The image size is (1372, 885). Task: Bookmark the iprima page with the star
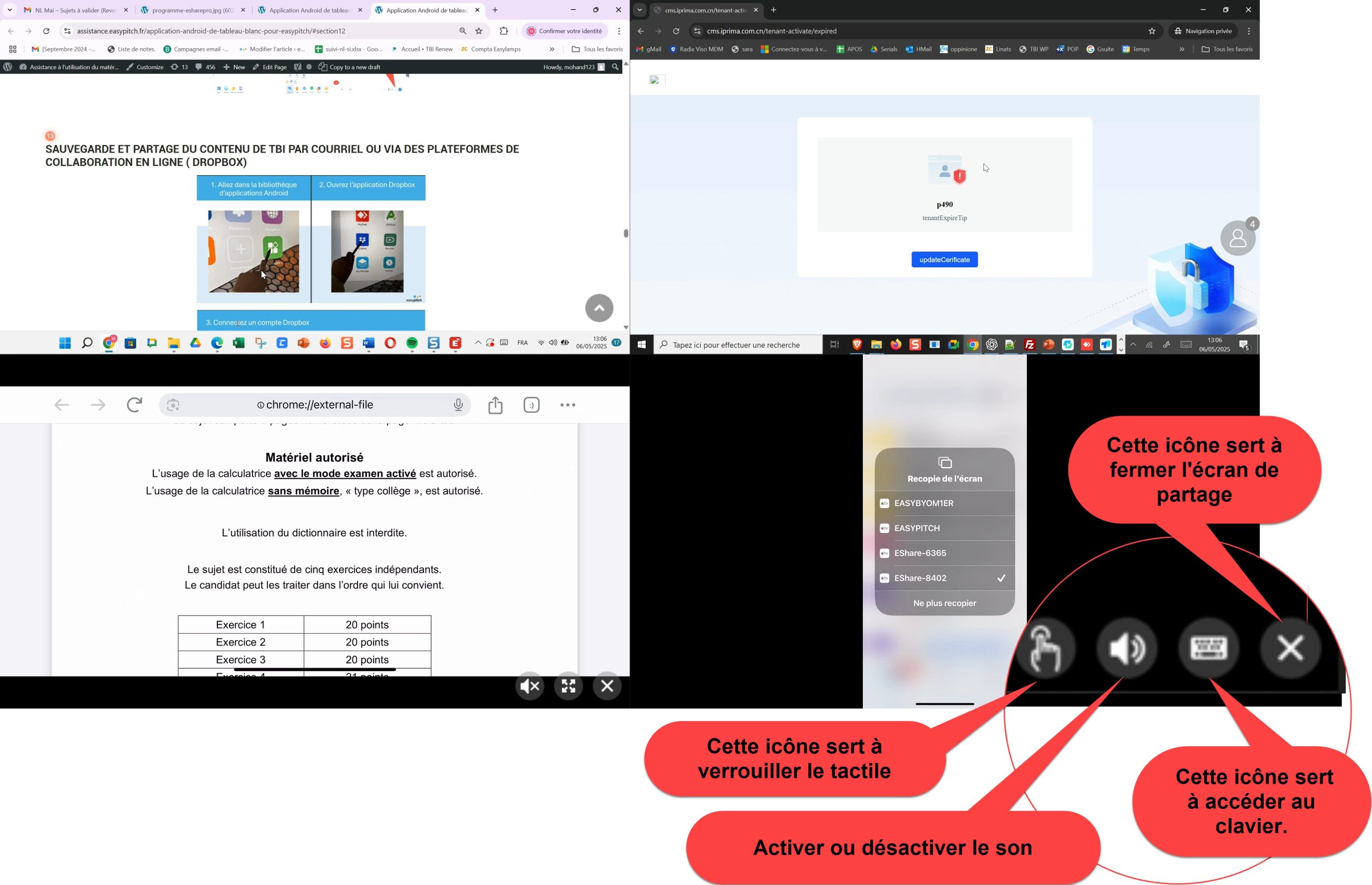coord(1151,31)
